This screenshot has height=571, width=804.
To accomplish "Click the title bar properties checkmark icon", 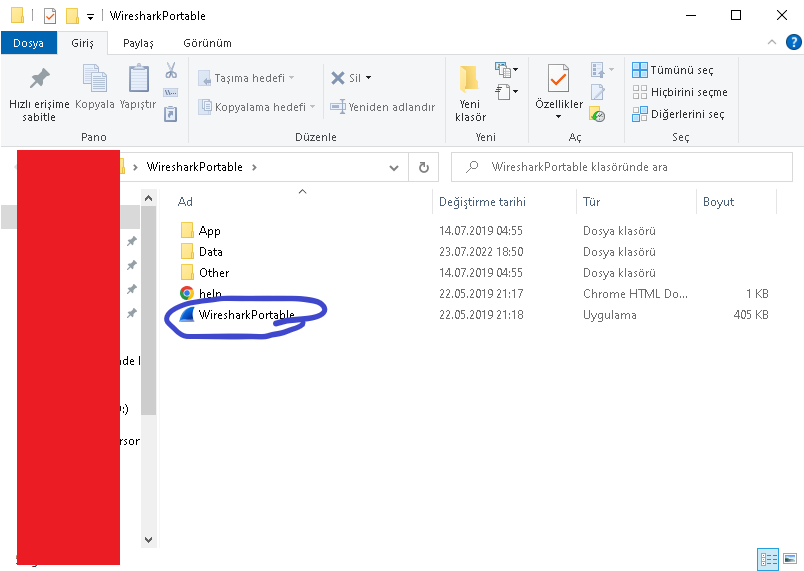I will tap(50, 16).
